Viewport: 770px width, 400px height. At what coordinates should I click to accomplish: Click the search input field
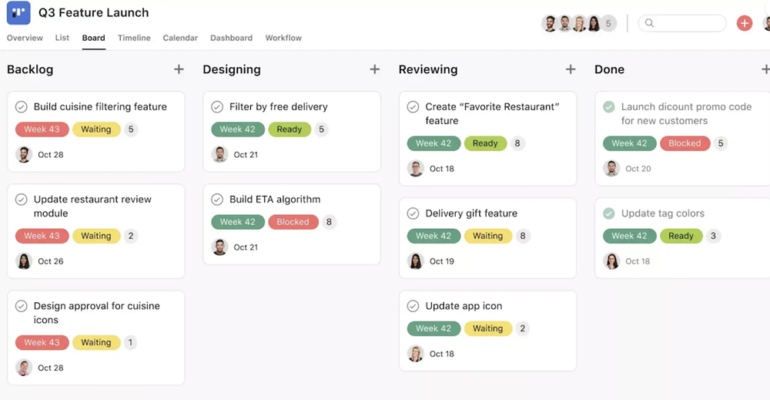pyautogui.click(x=684, y=23)
